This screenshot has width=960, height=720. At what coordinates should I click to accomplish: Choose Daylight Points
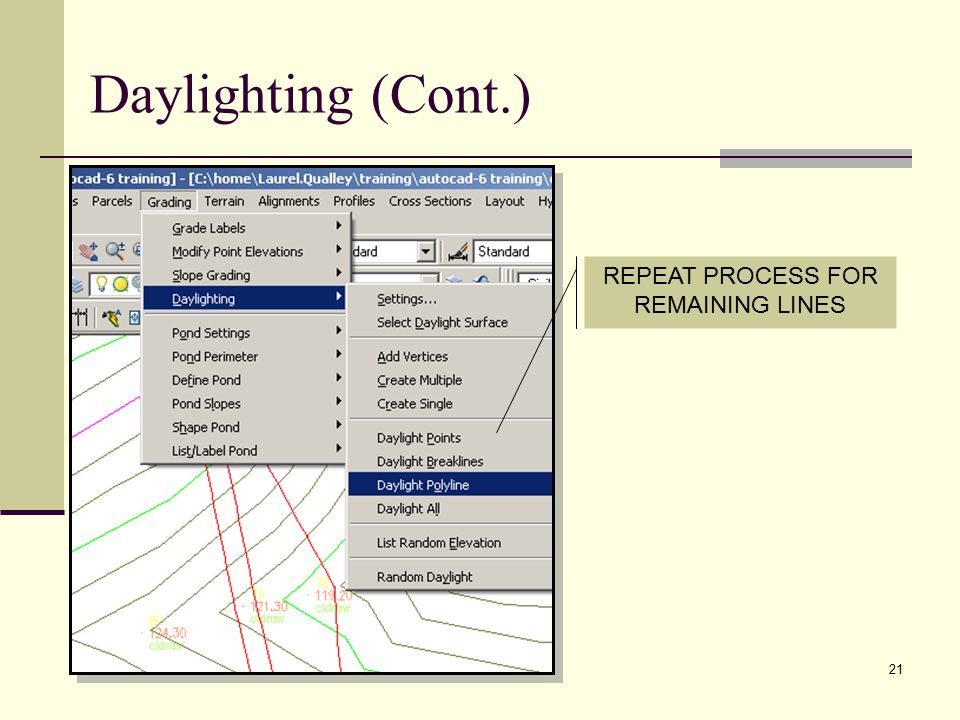pos(451,438)
